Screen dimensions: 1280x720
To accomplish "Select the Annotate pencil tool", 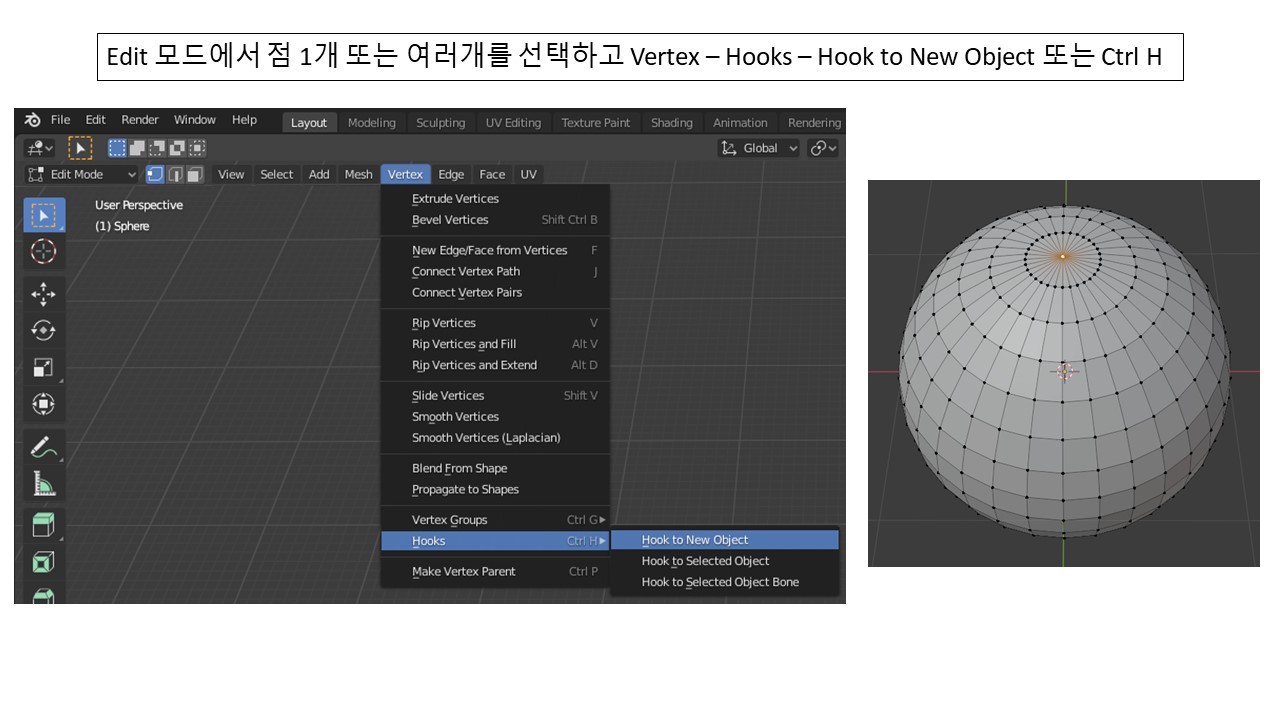I will coord(44,446).
